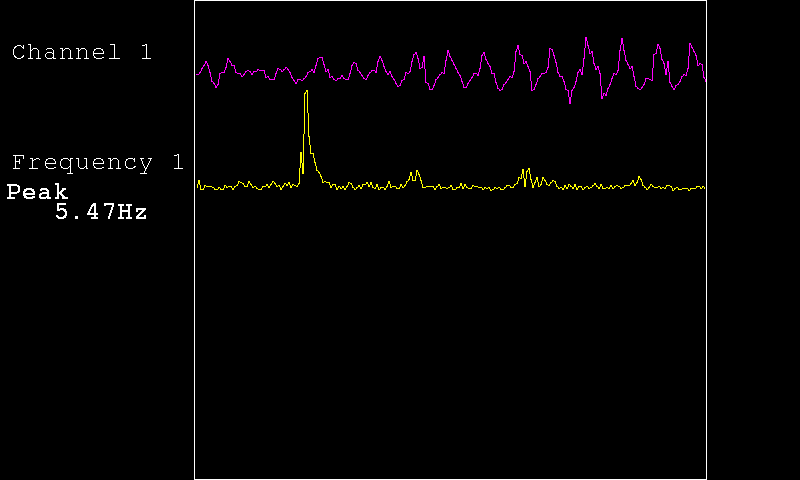Select the Frequency 1 label
This screenshot has height=480, width=800.
point(97,163)
